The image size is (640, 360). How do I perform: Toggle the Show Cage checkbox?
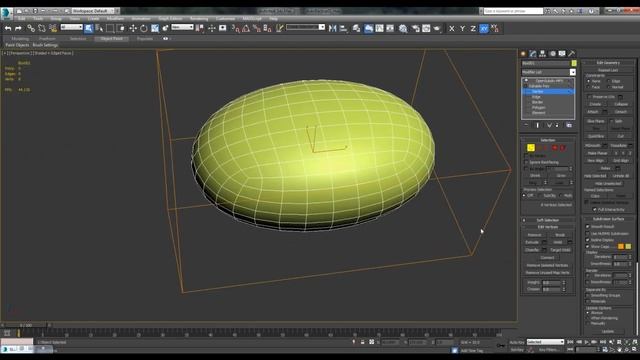point(588,247)
